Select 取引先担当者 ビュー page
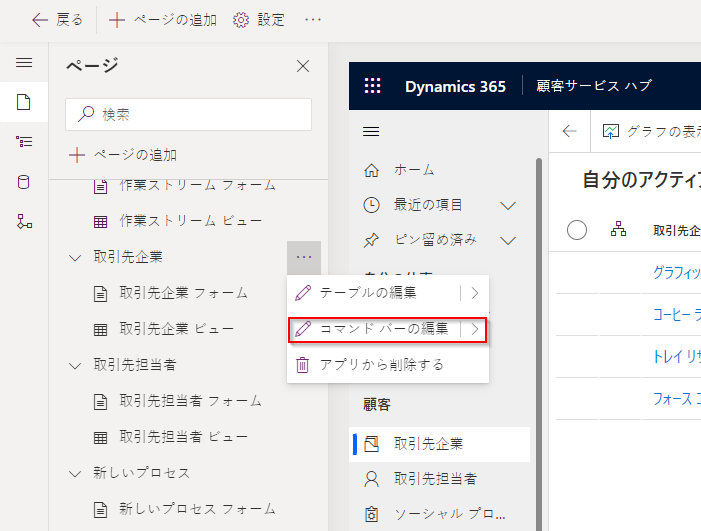The image size is (701, 531). click(x=171, y=437)
